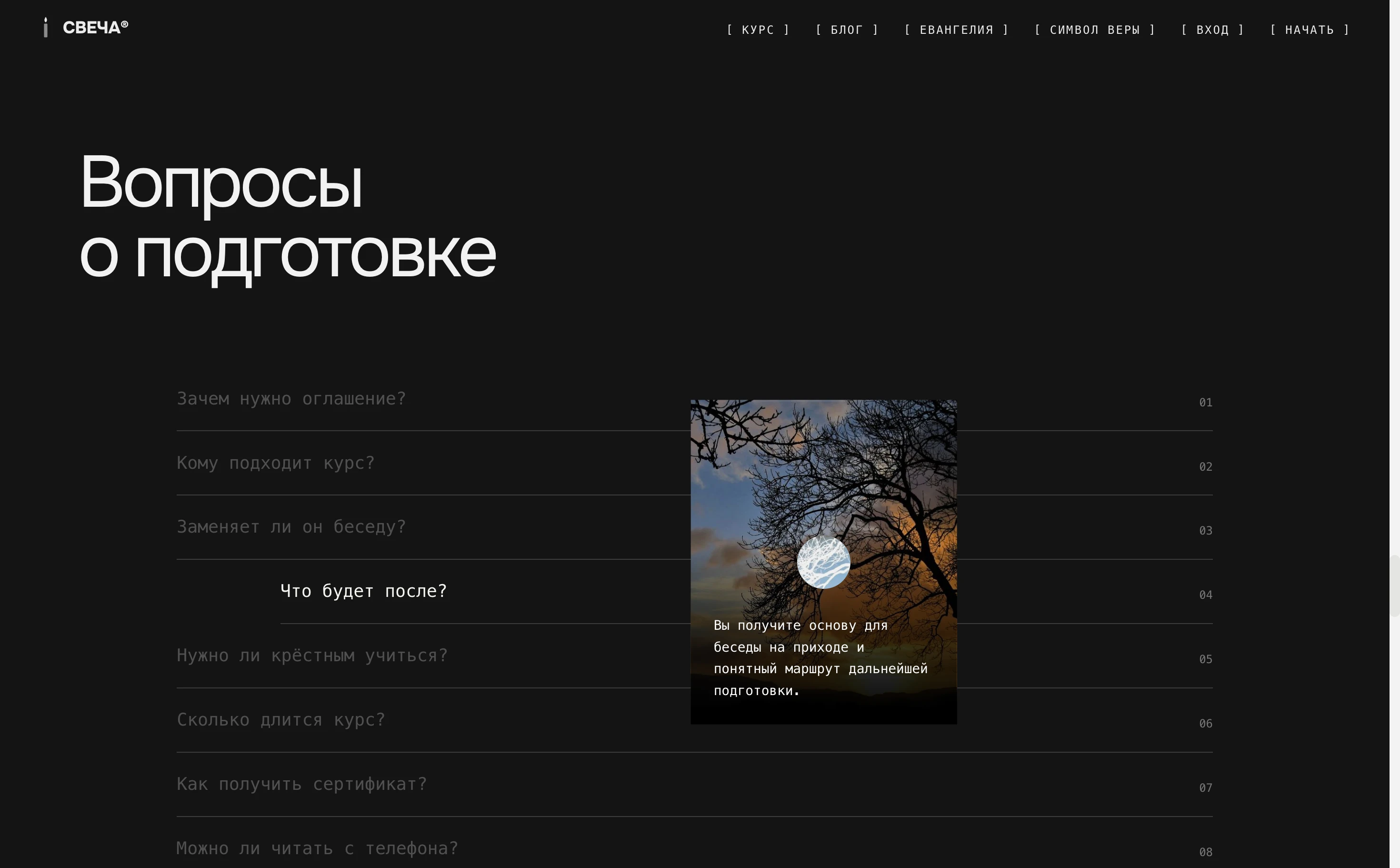Click the number 02 label
This screenshot has width=1400, height=868.
(x=1206, y=467)
